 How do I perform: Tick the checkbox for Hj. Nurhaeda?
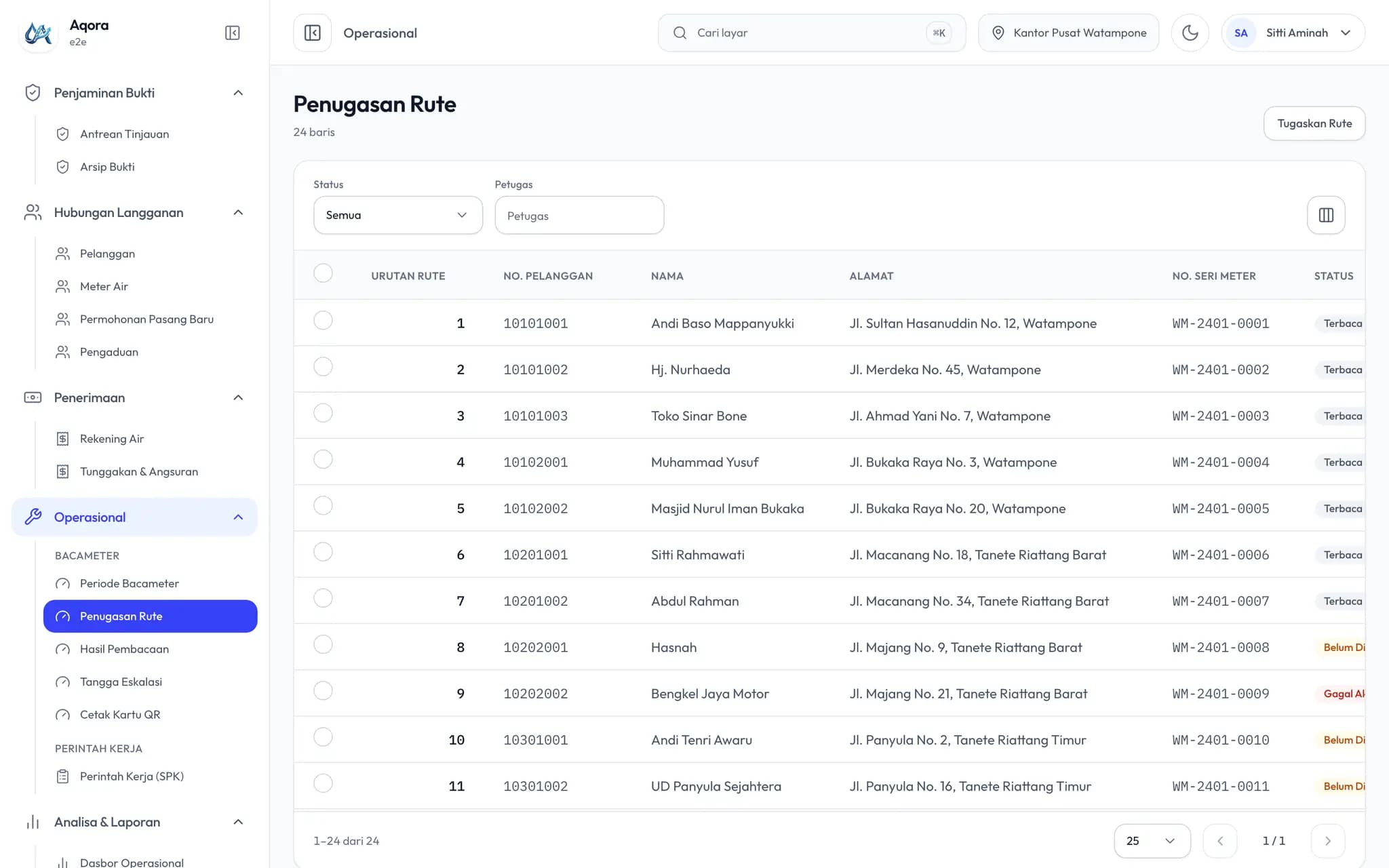click(324, 367)
